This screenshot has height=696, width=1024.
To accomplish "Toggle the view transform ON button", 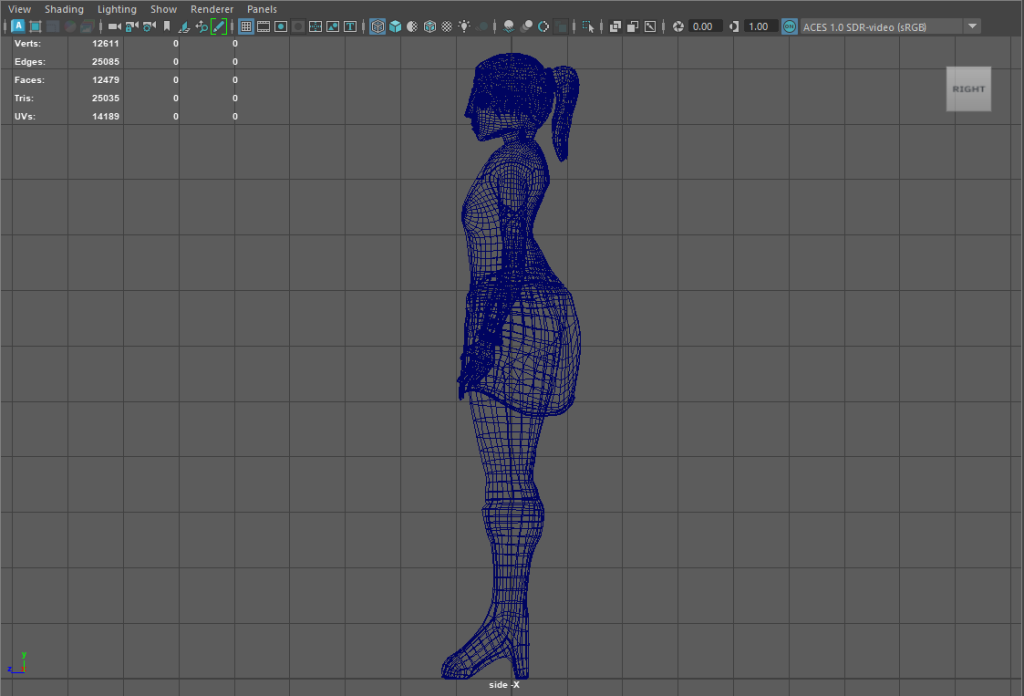I will pyautogui.click(x=789, y=27).
